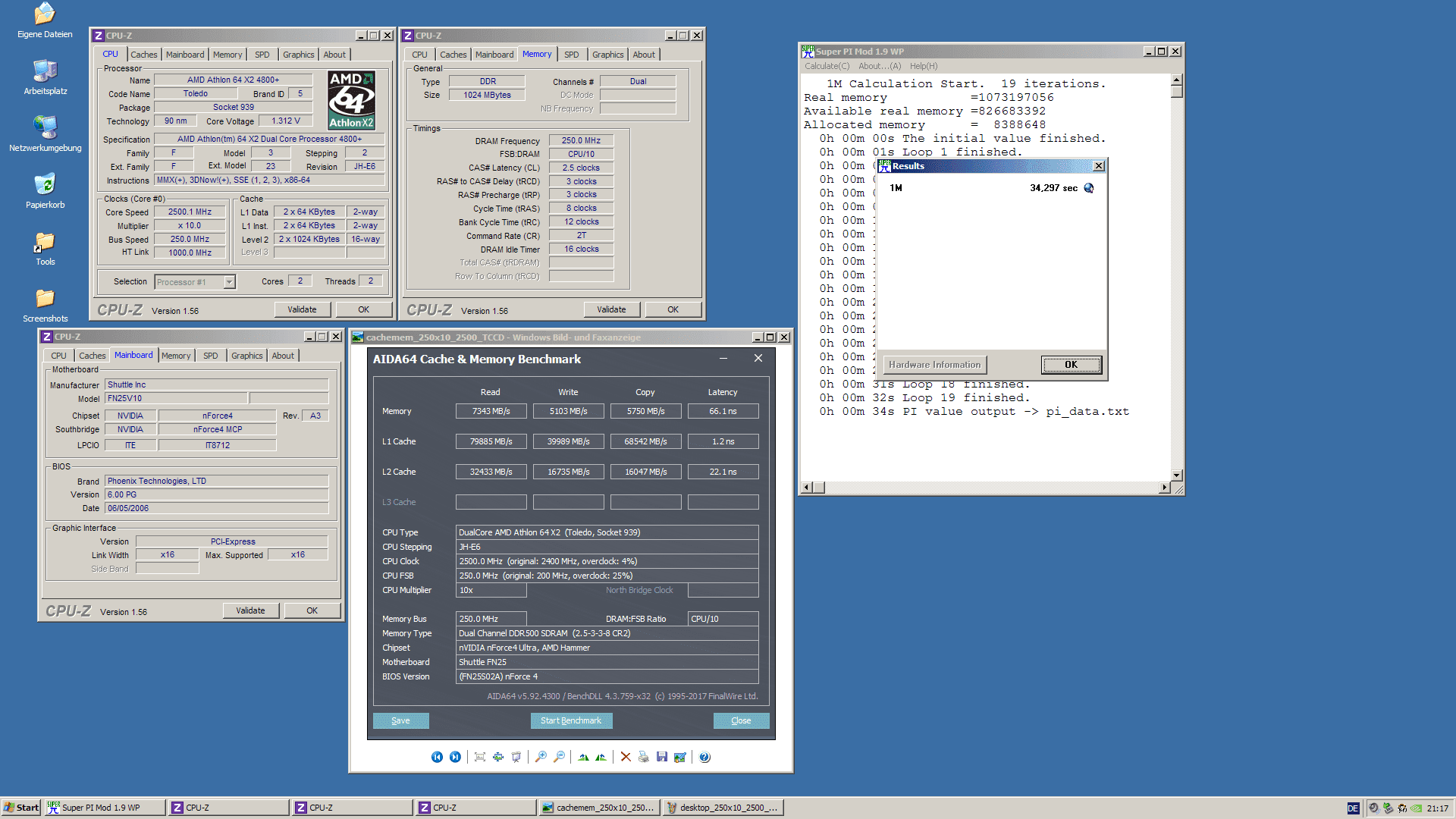The image size is (1456, 819).
Task: Go to next image in picture viewer
Action: coord(455,757)
